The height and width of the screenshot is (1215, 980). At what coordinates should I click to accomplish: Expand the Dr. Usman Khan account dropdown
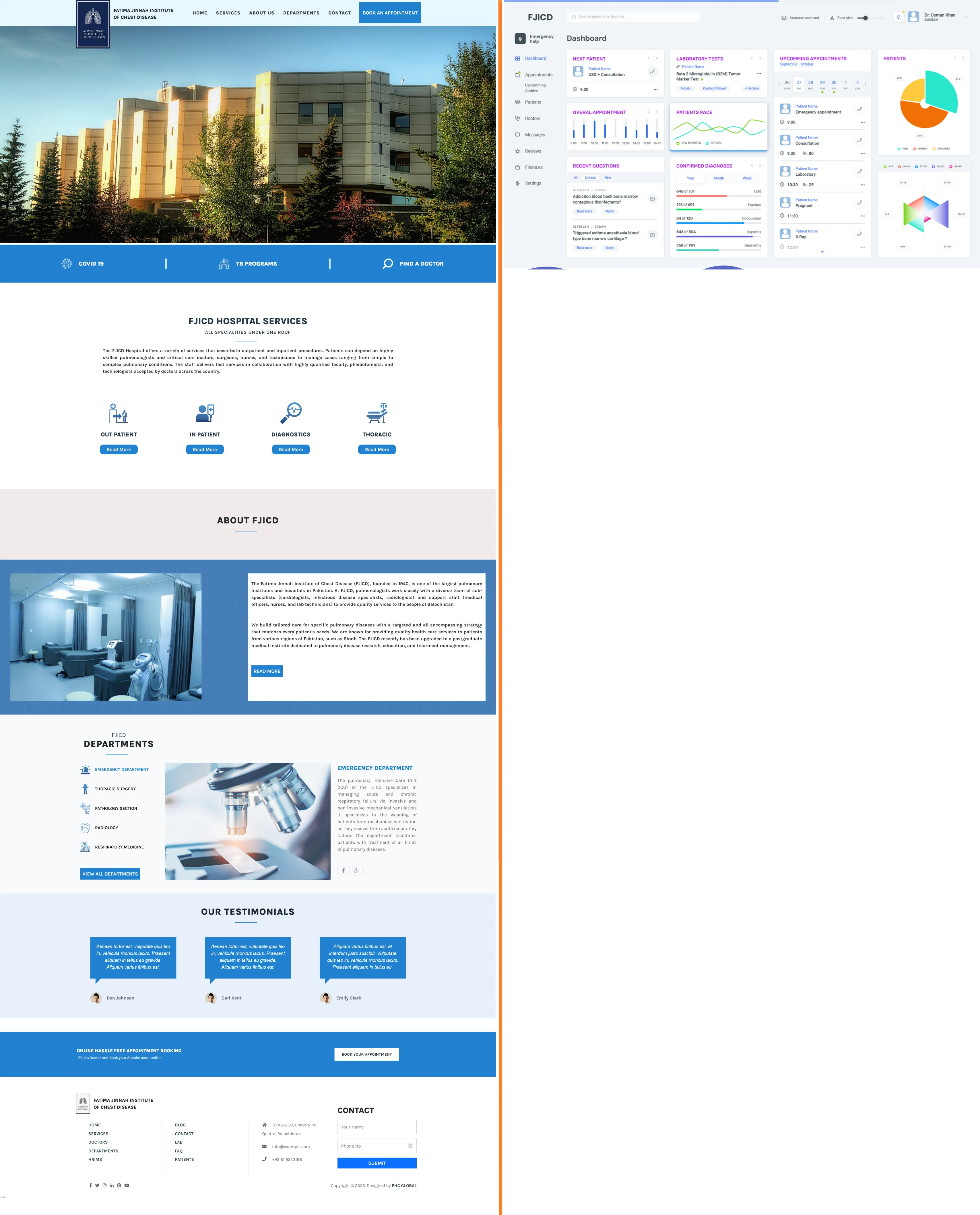click(x=966, y=17)
